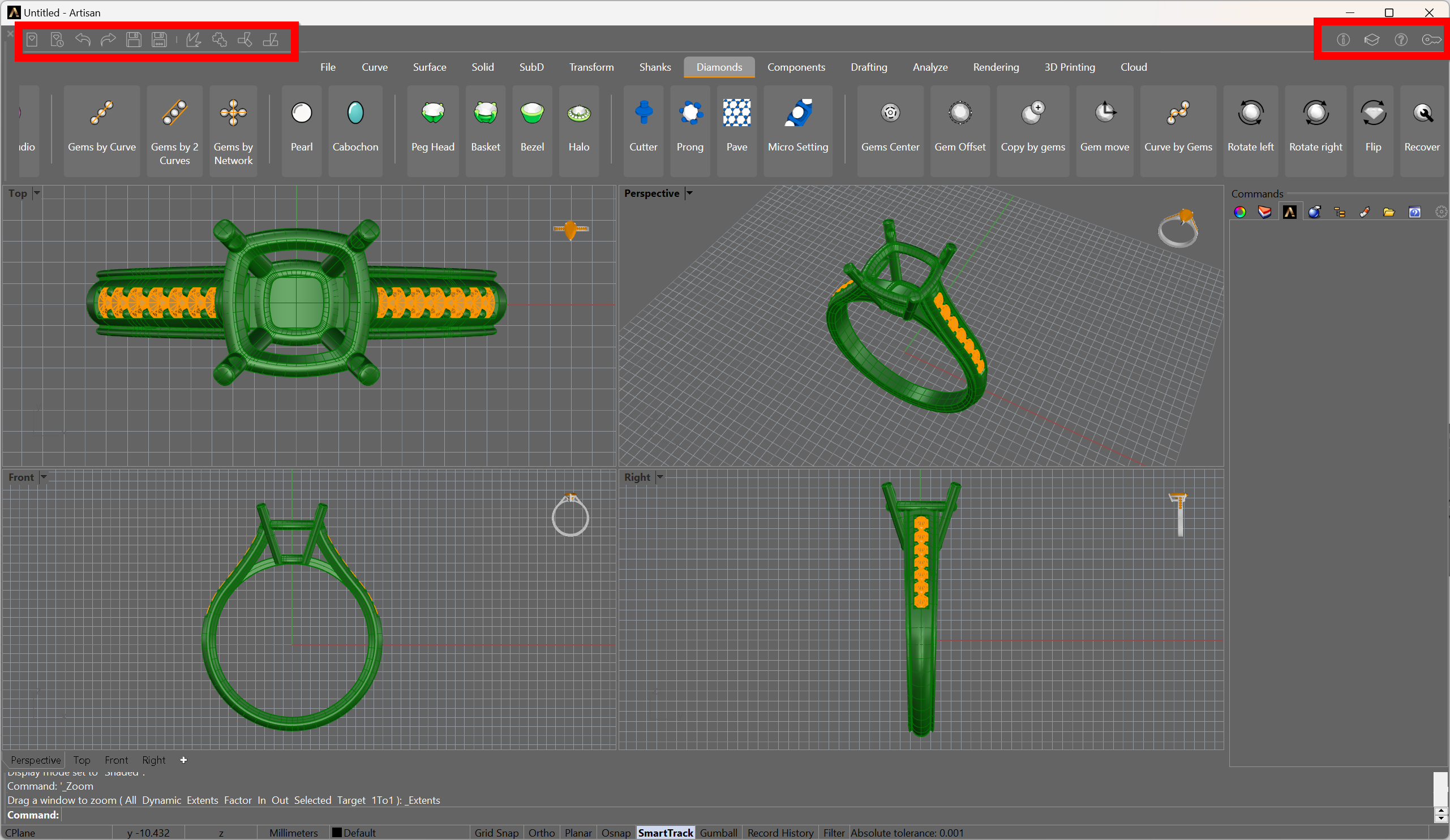Open the Top viewport dropdown arrow
The image size is (1450, 840).
point(37,193)
